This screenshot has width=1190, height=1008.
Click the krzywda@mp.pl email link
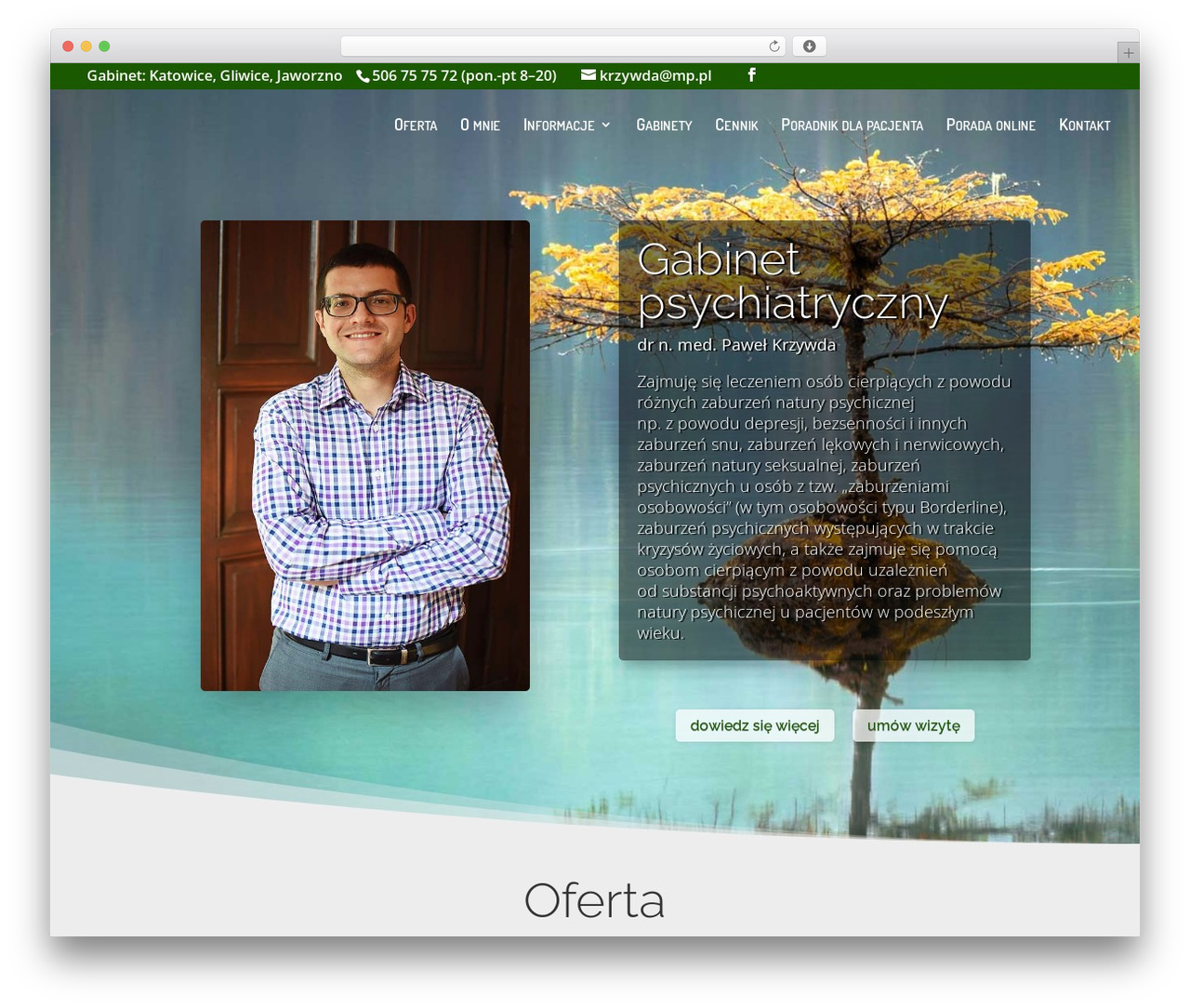(655, 75)
